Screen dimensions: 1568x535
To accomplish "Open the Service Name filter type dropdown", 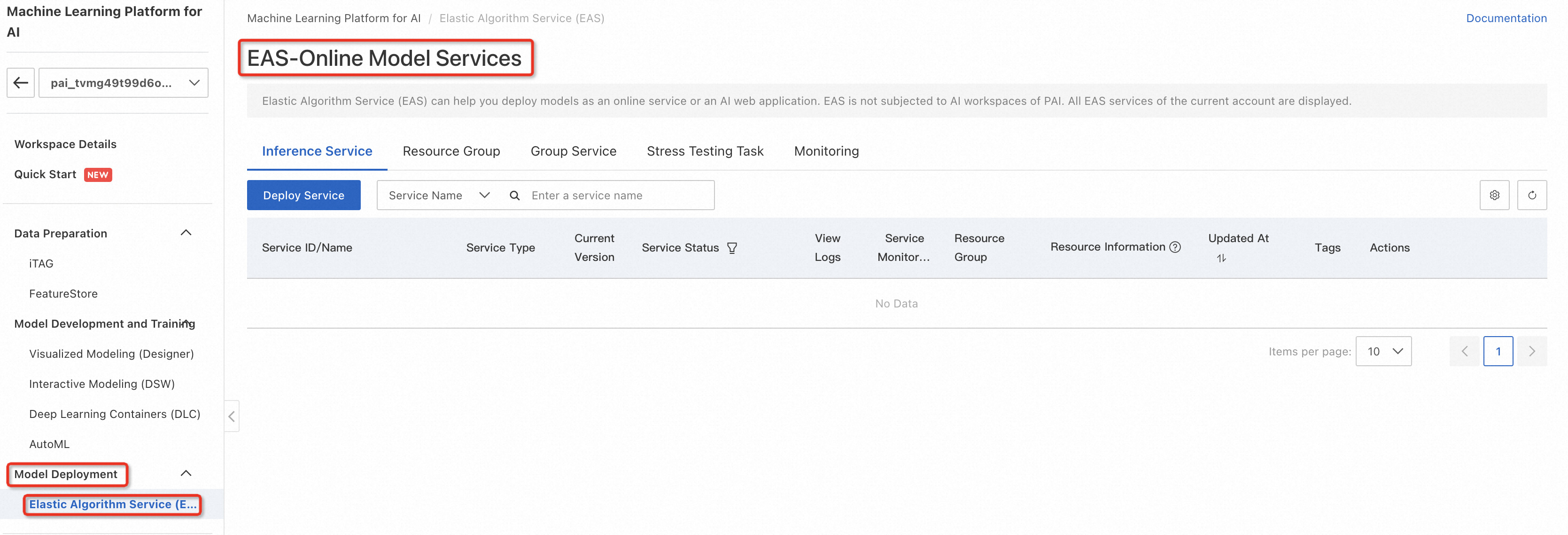I will click(x=439, y=196).
